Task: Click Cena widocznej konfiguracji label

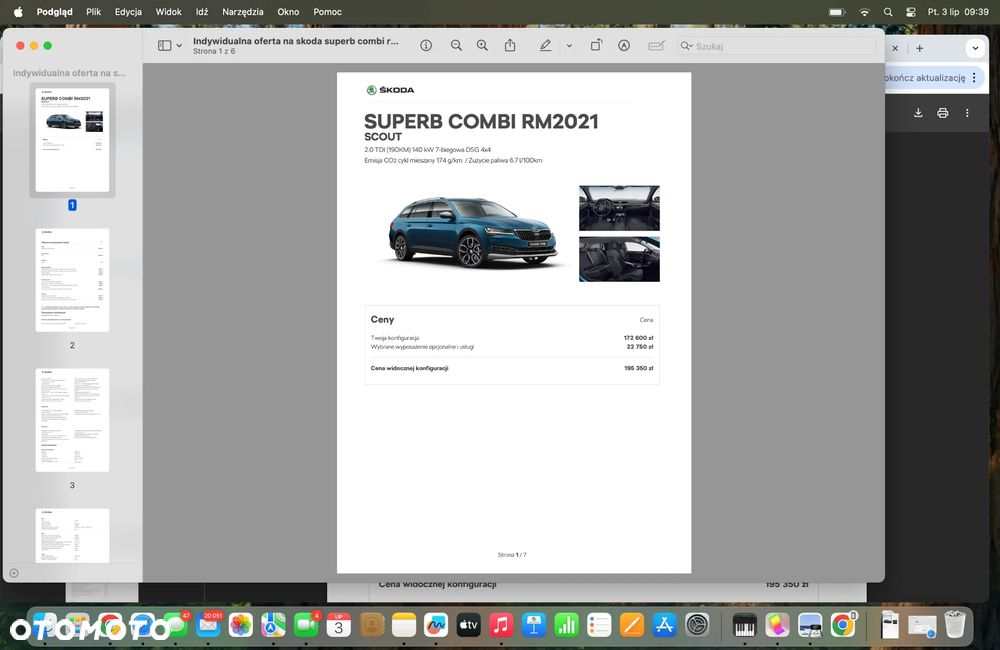Action: pos(409,368)
